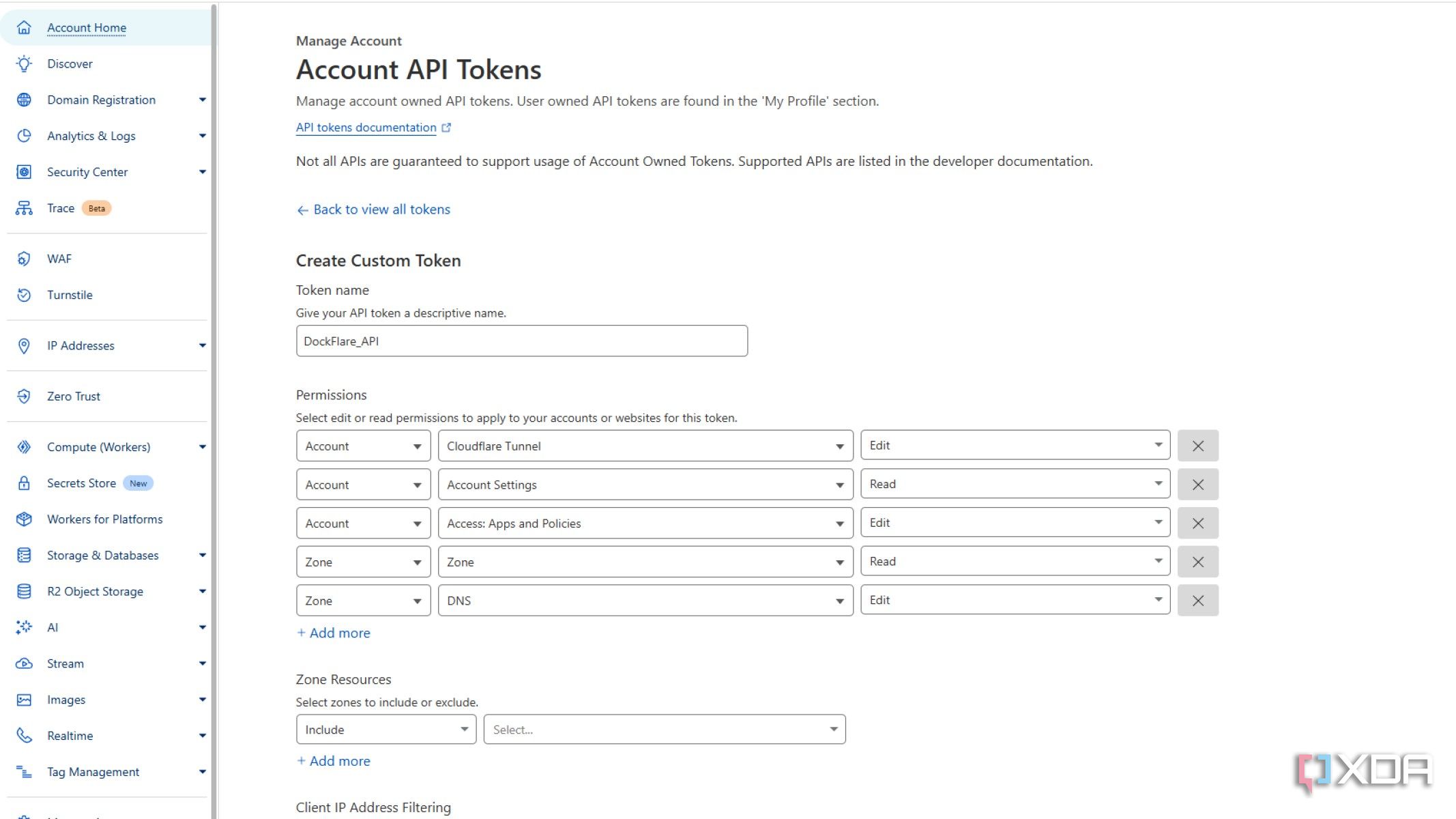Click the Secrets Store lock icon
Image resolution: width=1456 pixels, height=819 pixels.
point(24,483)
